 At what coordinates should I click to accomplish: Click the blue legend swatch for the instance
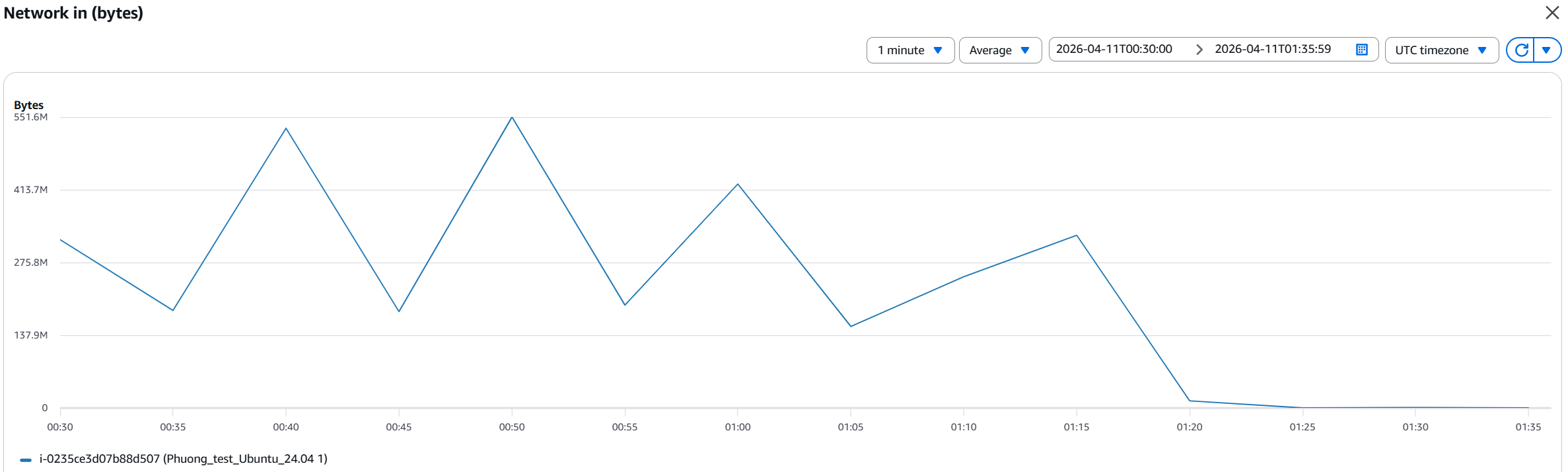point(26,459)
